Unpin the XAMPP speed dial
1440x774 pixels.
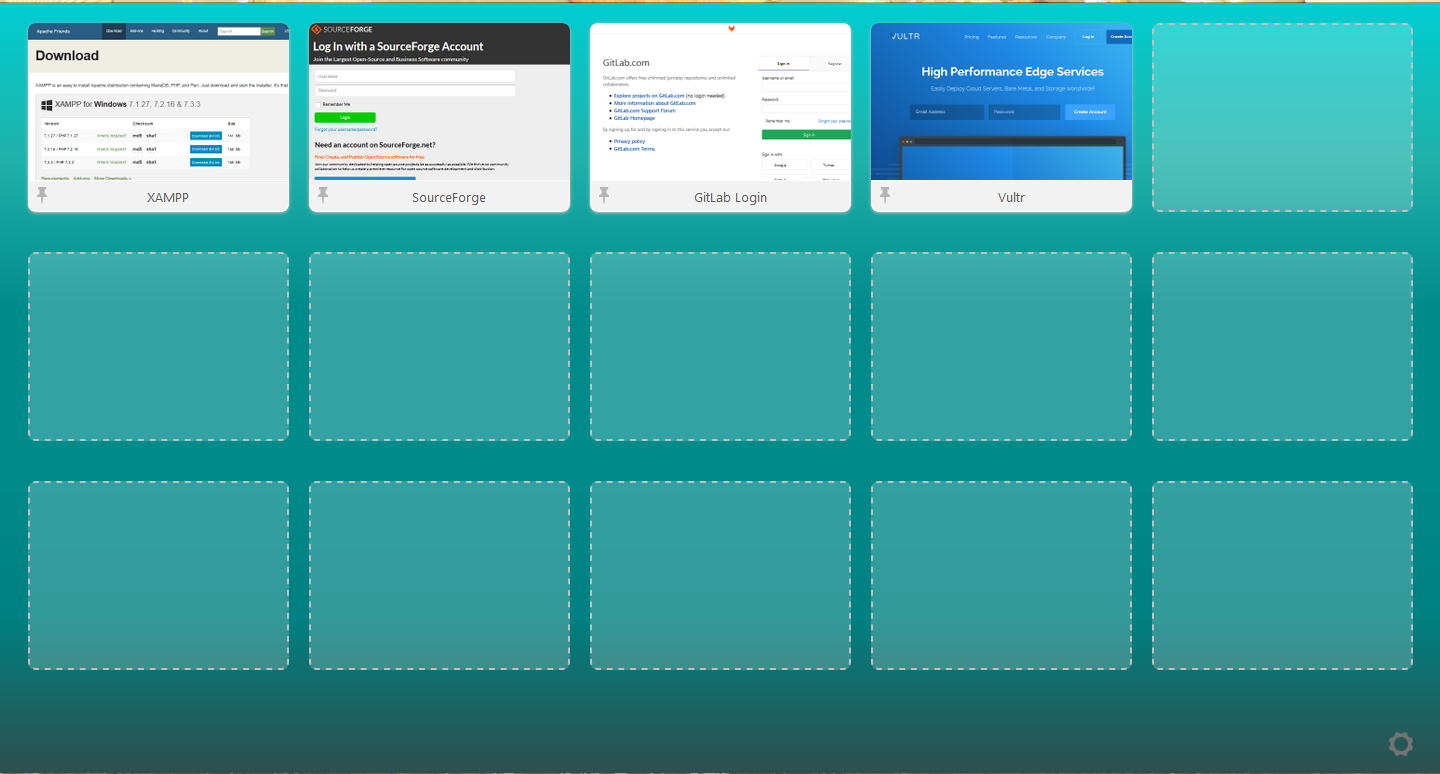(x=43, y=195)
